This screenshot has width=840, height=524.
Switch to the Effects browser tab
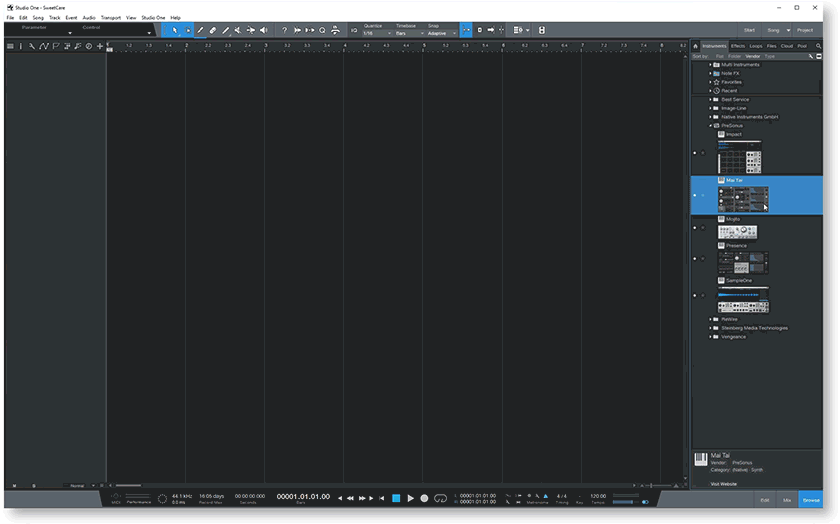738,46
